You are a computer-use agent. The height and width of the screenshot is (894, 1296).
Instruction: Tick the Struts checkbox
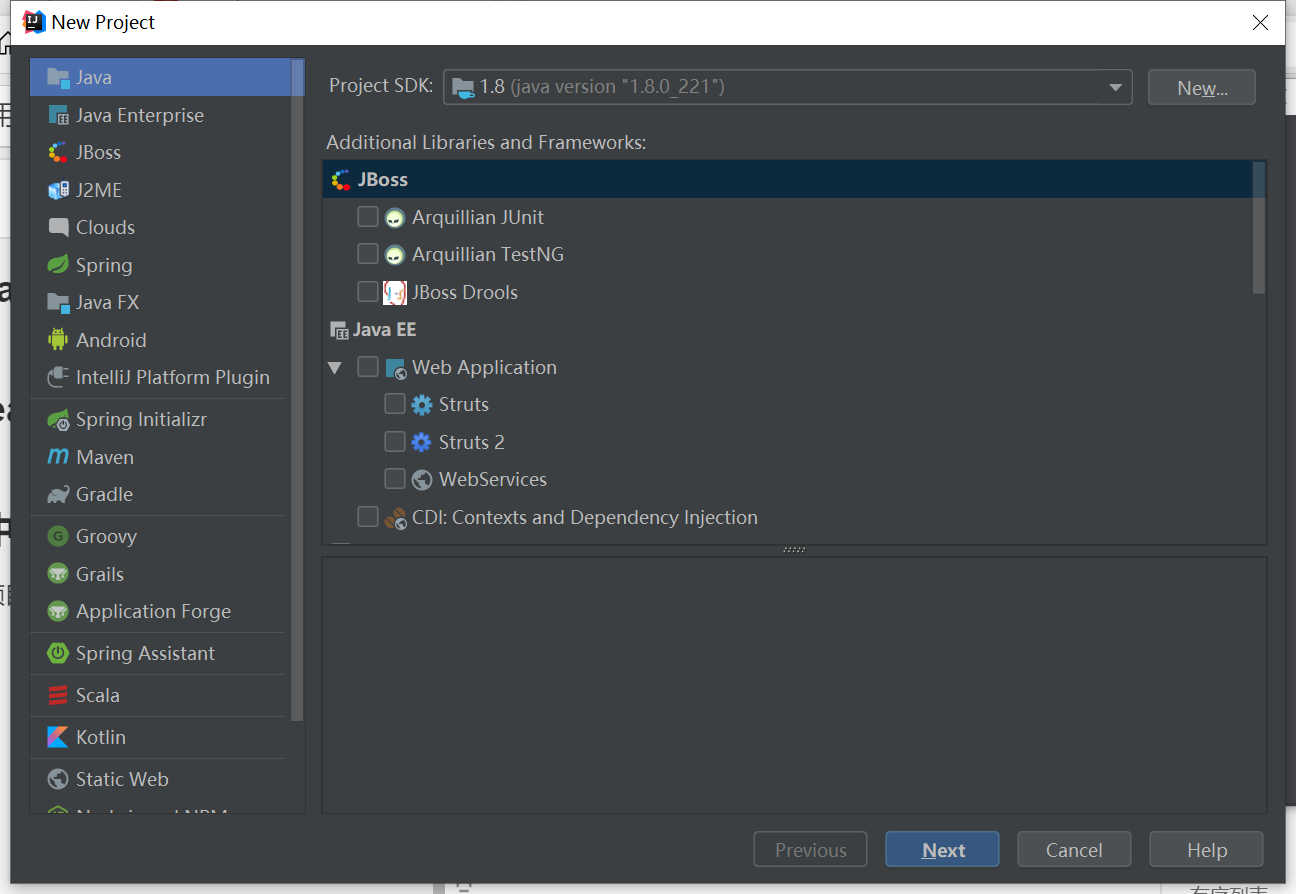coord(395,404)
